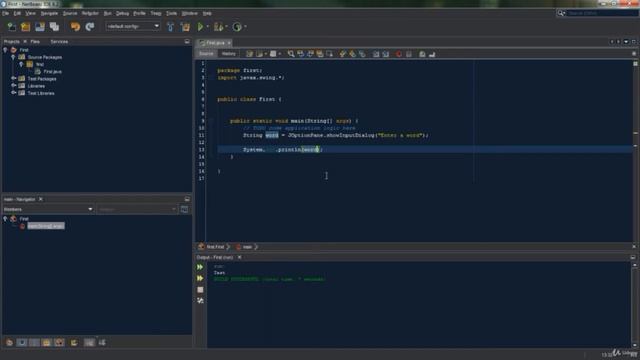Open Output panel settings icon

200,301
